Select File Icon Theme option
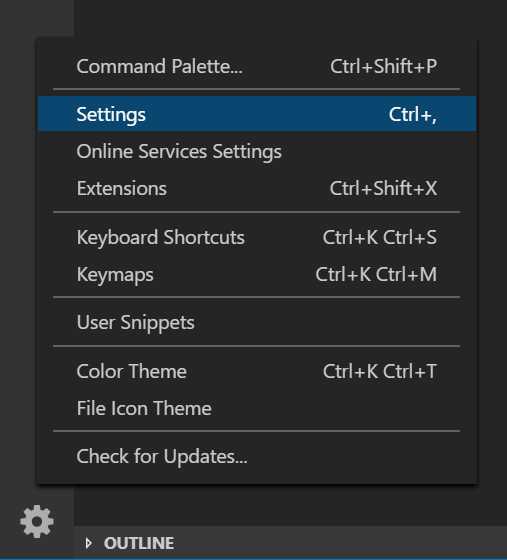The width and height of the screenshot is (507, 560). pos(257,408)
